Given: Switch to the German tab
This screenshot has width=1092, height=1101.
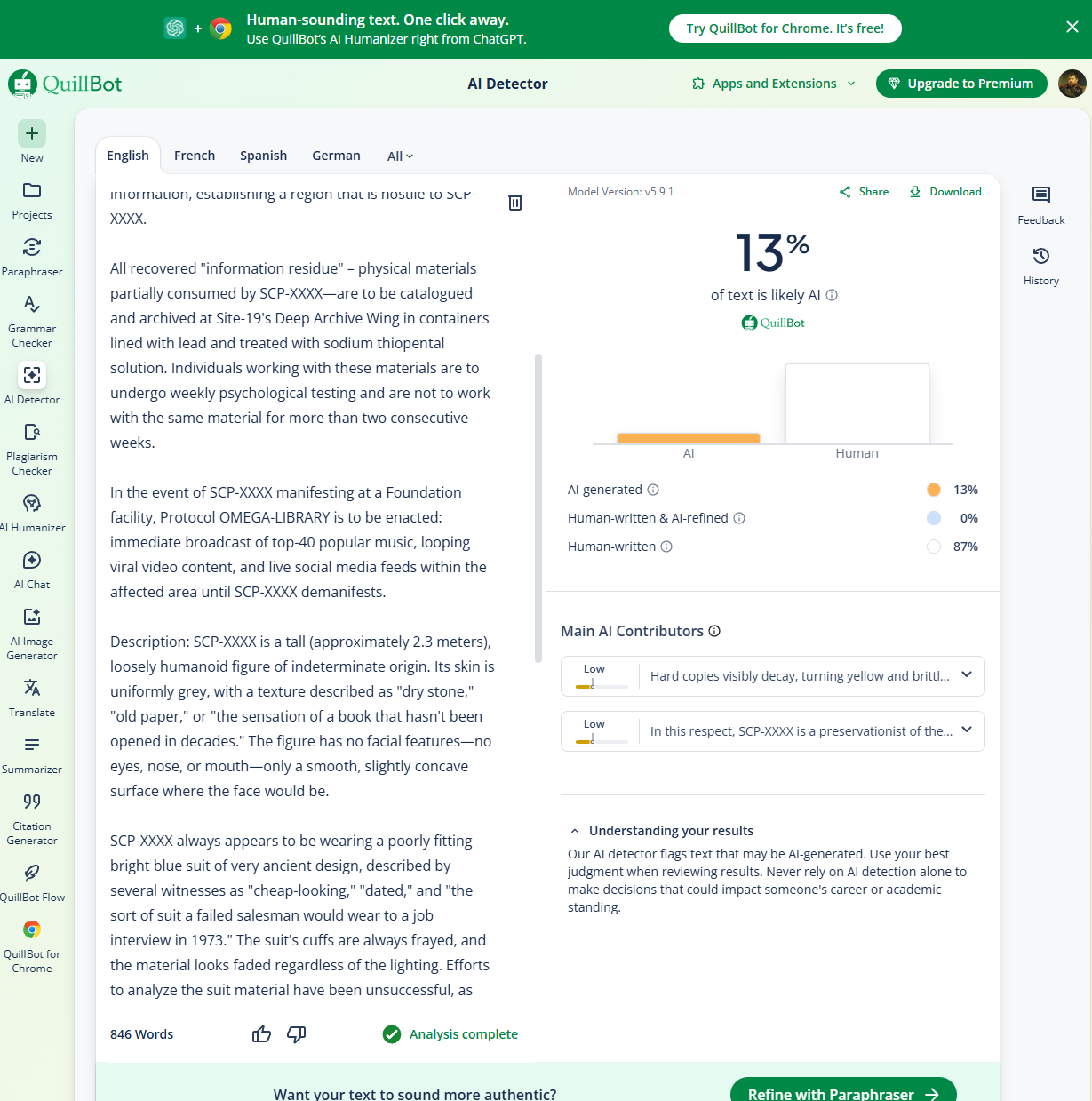Looking at the screenshot, I should pos(336,155).
